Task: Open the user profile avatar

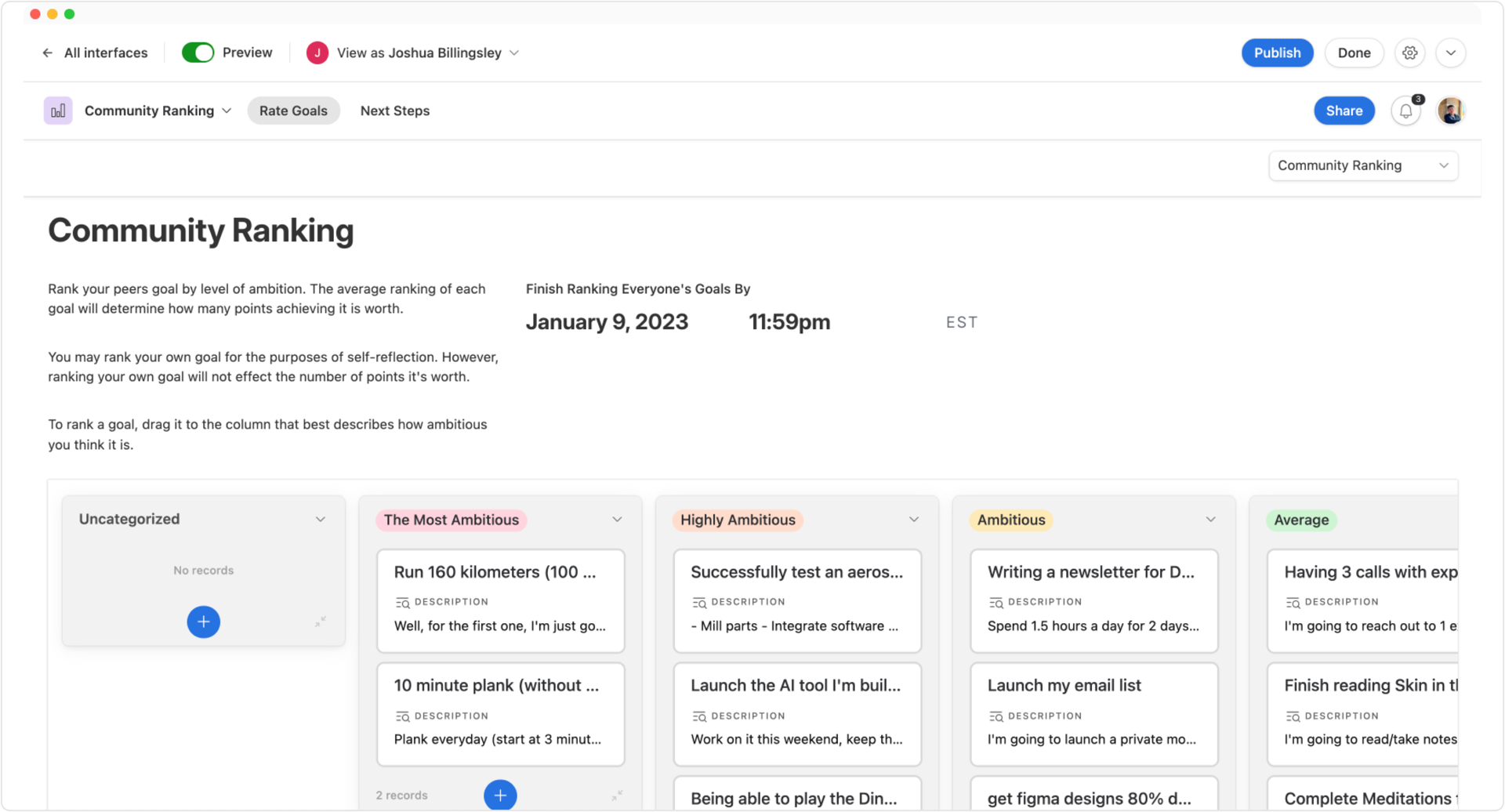Action: (1451, 111)
